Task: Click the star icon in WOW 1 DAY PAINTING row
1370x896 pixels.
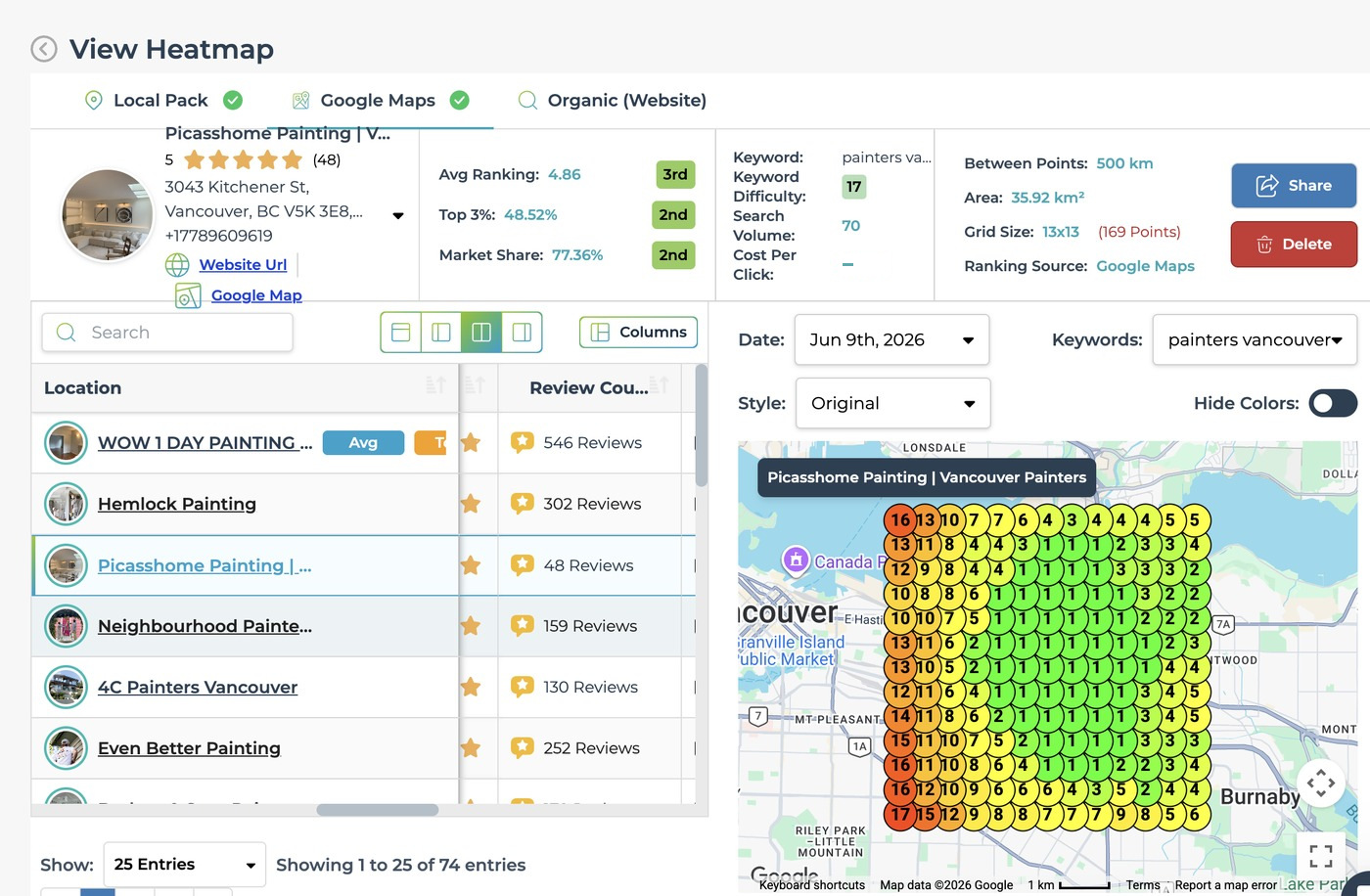Action: (x=471, y=443)
